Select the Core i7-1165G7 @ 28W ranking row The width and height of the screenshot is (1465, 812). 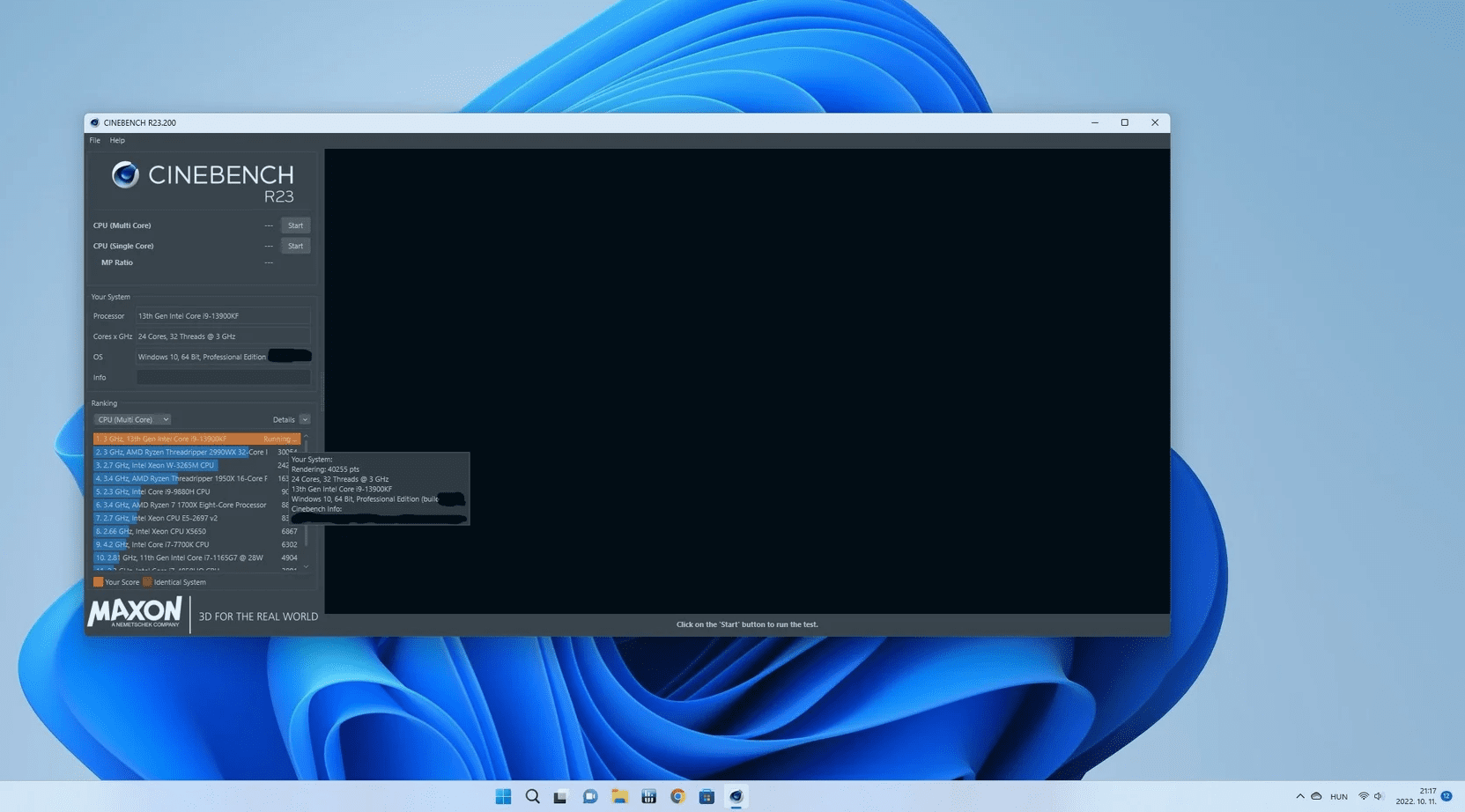pos(196,557)
